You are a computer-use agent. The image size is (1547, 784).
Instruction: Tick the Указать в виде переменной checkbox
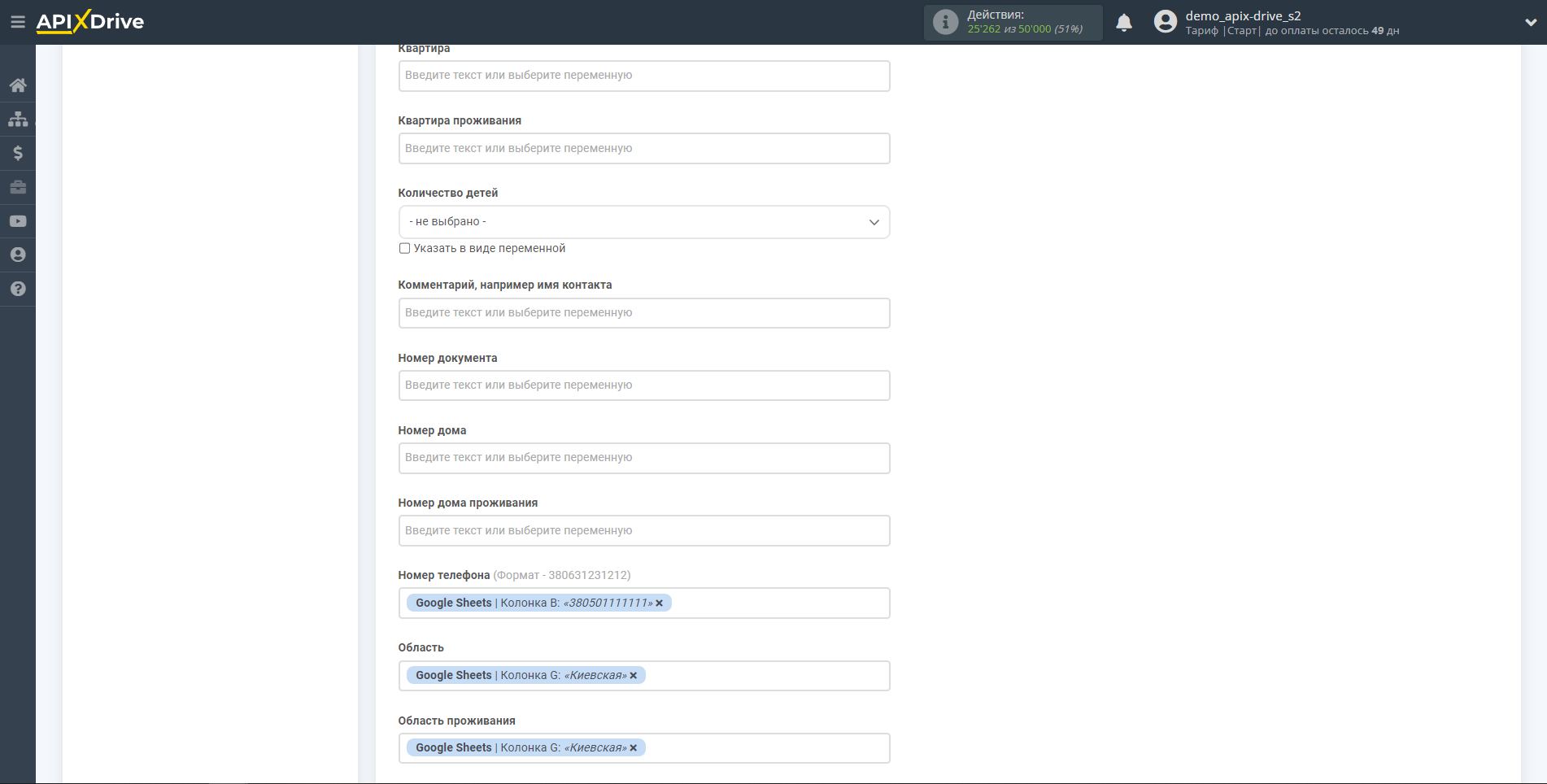point(404,249)
